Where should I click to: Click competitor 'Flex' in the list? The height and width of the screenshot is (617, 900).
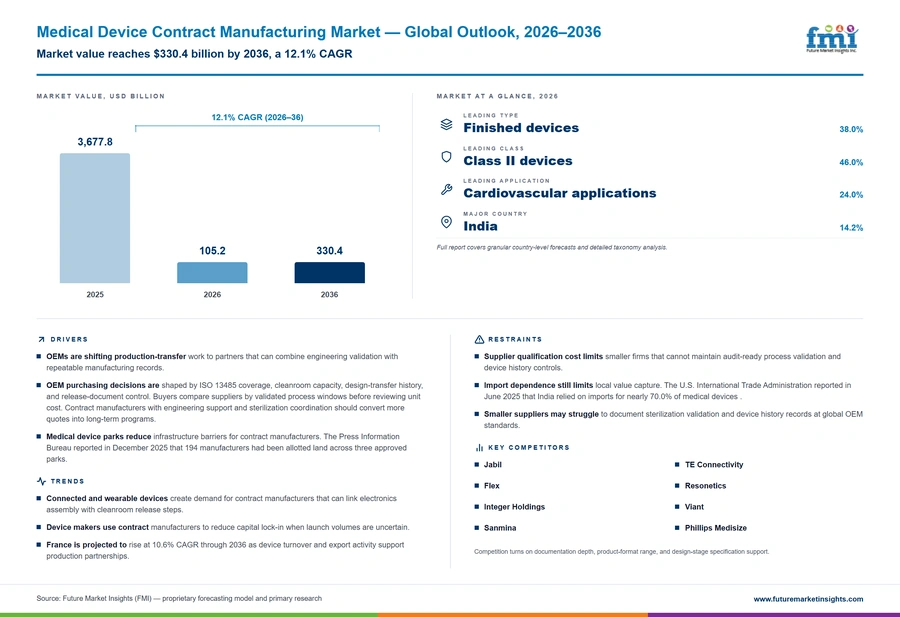491,486
